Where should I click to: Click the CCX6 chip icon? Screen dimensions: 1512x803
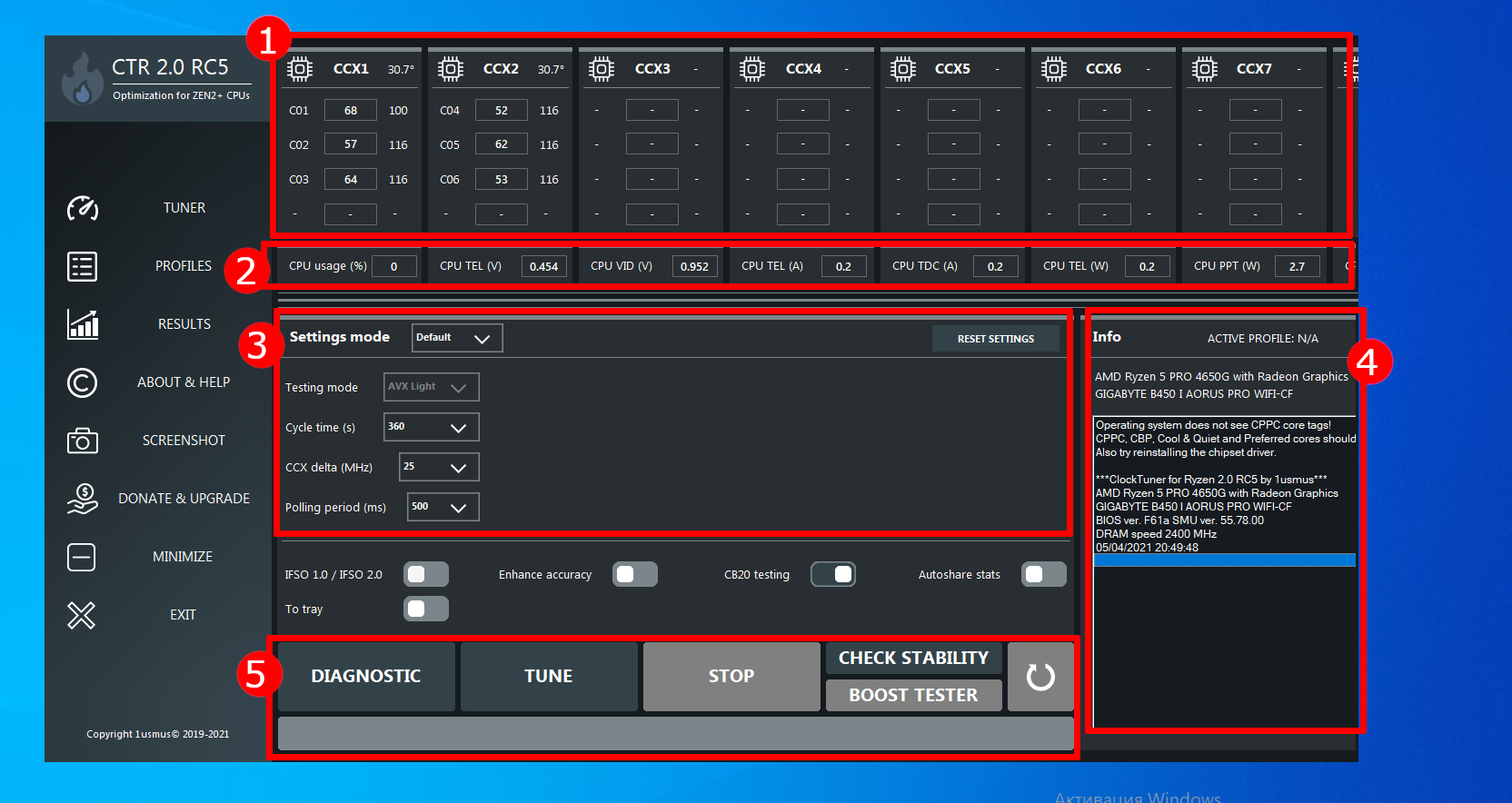[x=1054, y=69]
